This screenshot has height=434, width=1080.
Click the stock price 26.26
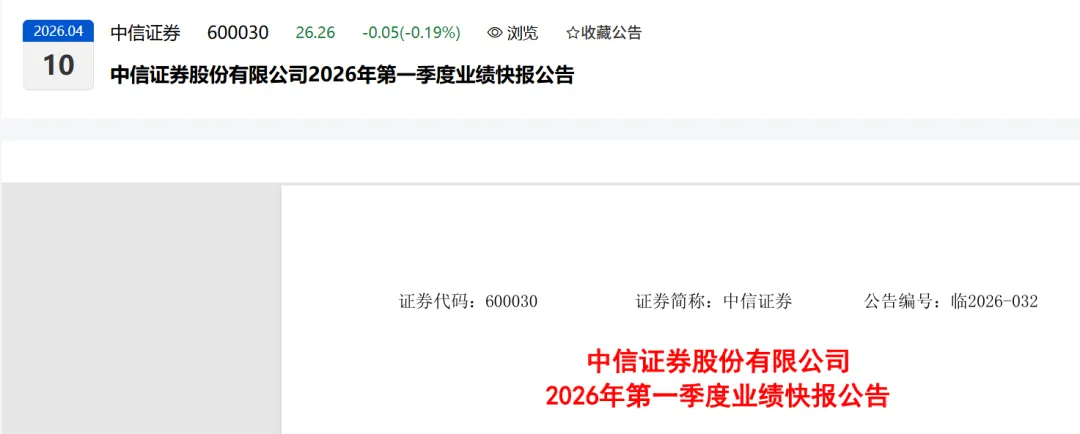point(315,32)
